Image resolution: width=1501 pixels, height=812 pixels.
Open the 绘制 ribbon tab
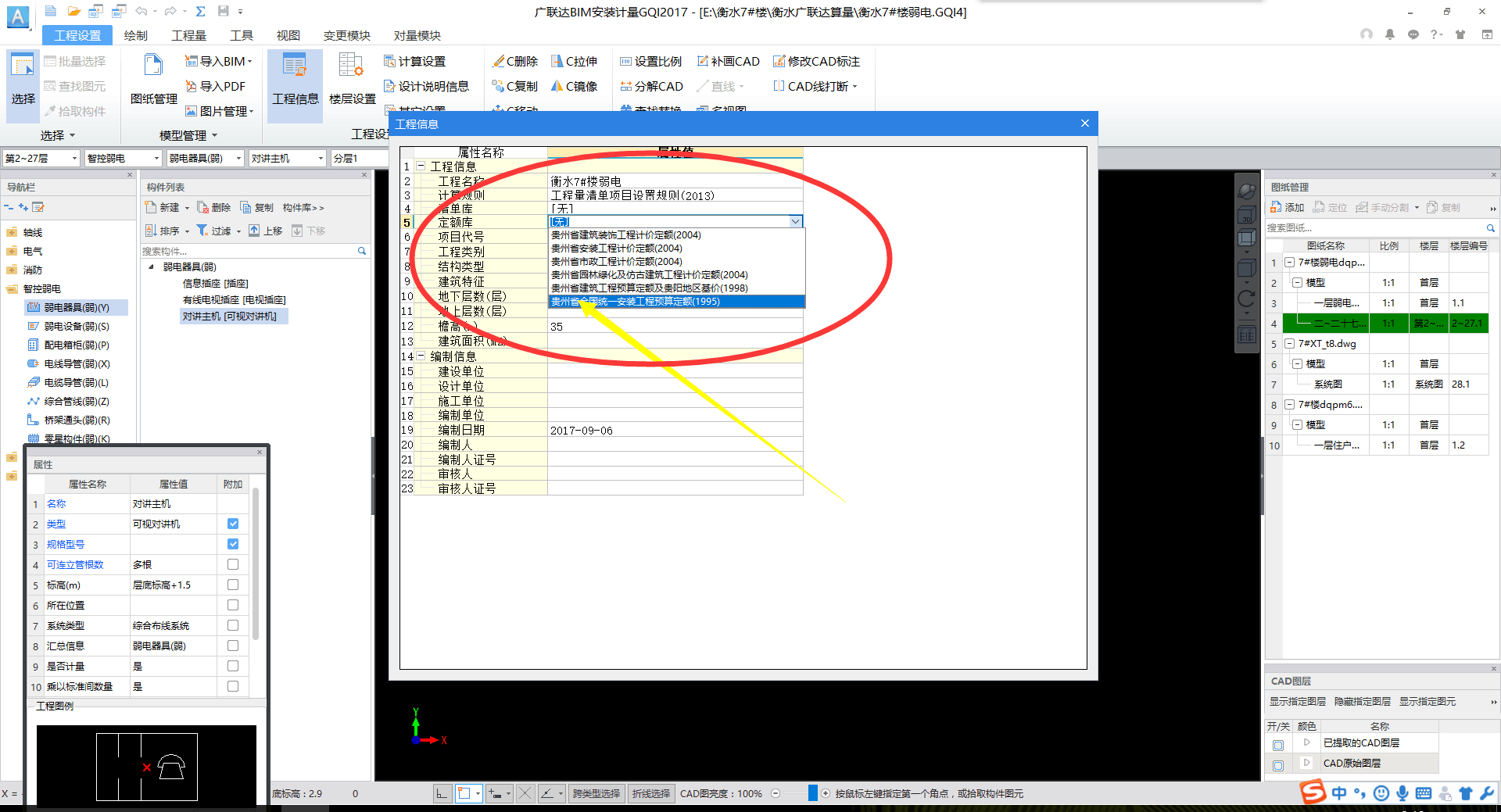(135, 35)
